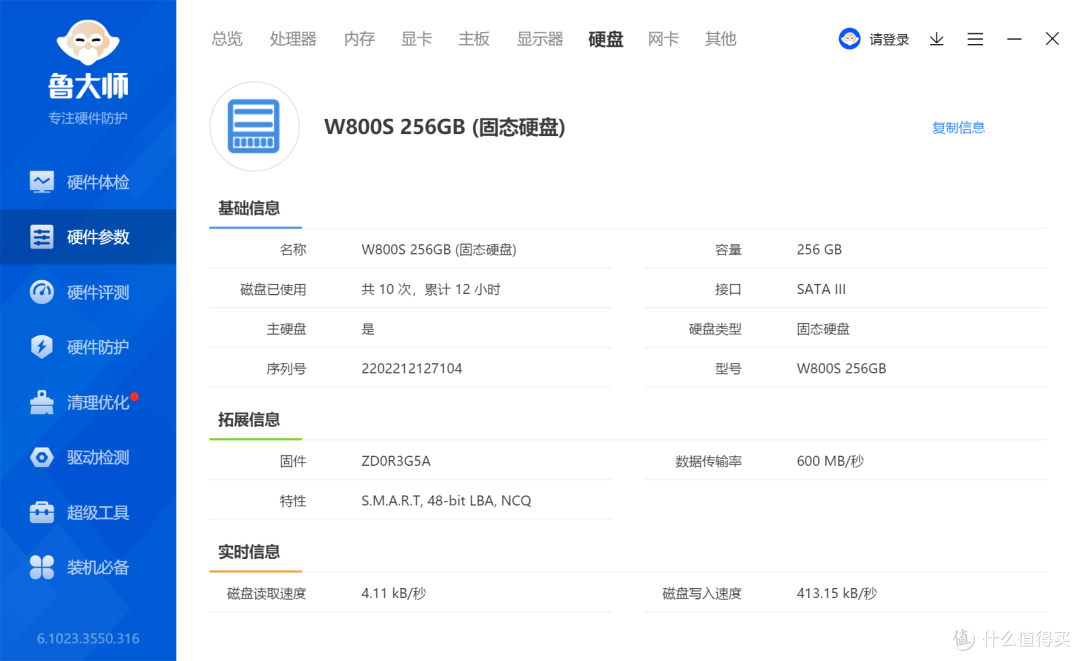Switch to the 处理器 tab
Screen dimensions: 1080x661
(x=293, y=39)
